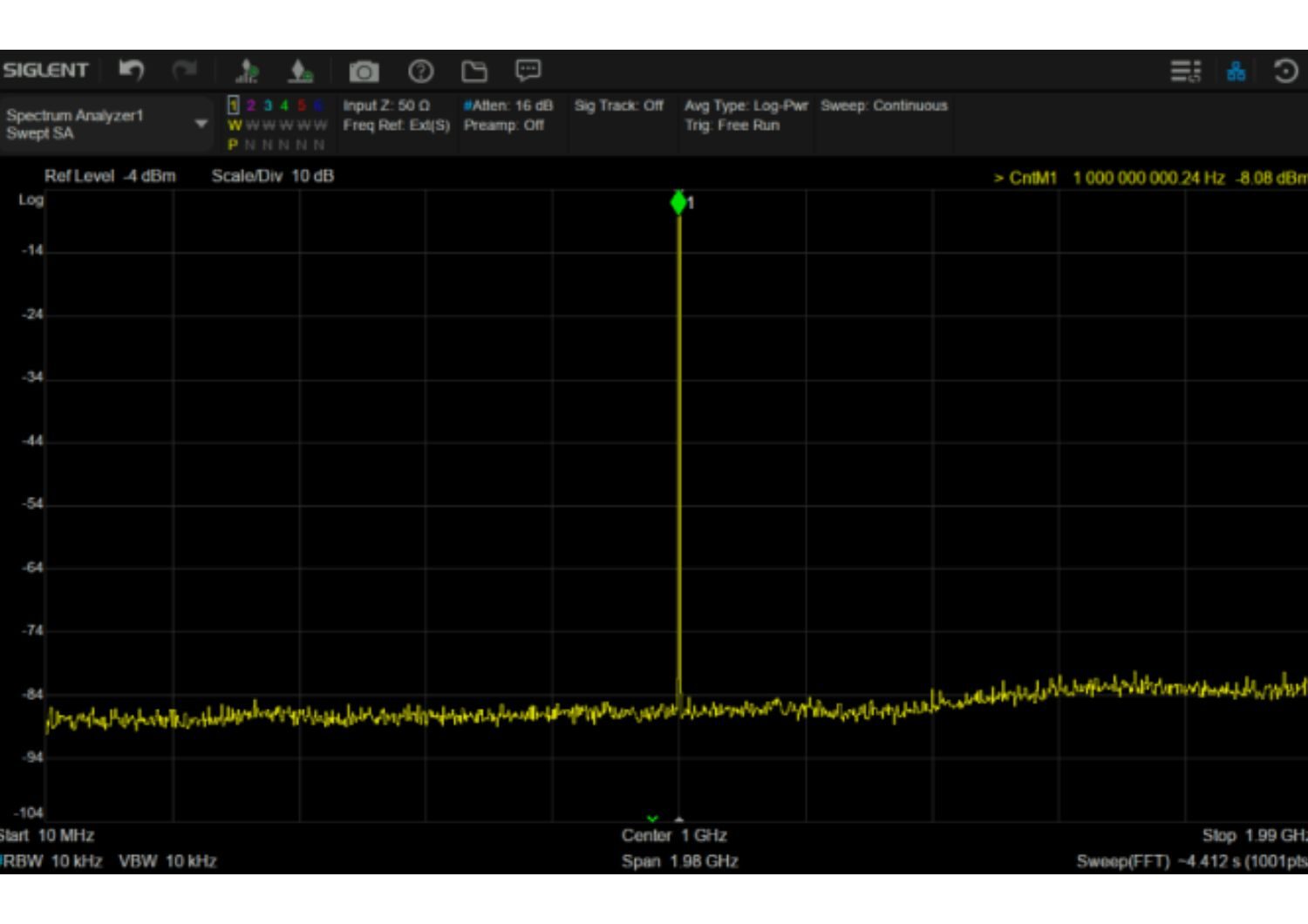
Task: Click the Preamp: Off setting
Action: pyautogui.click(x=504, y=126)
